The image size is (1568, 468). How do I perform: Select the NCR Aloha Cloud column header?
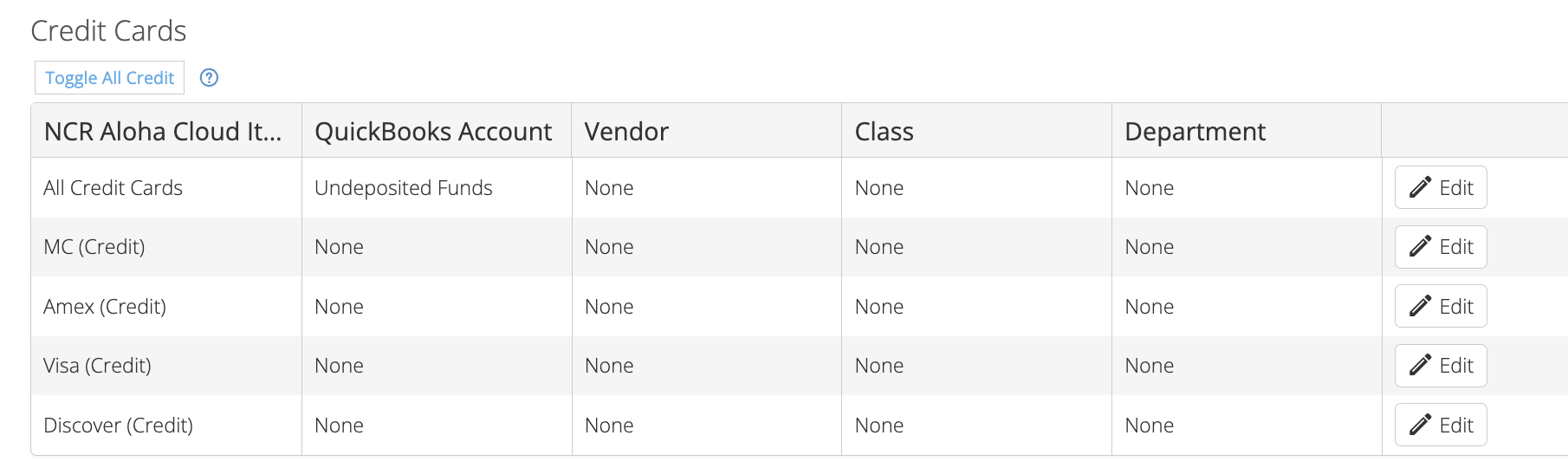coord(163,132)
